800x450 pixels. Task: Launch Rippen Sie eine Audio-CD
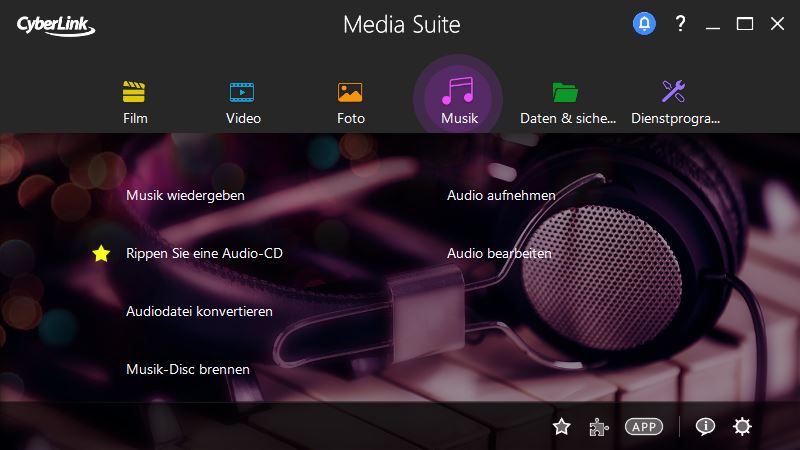(204, 254)
